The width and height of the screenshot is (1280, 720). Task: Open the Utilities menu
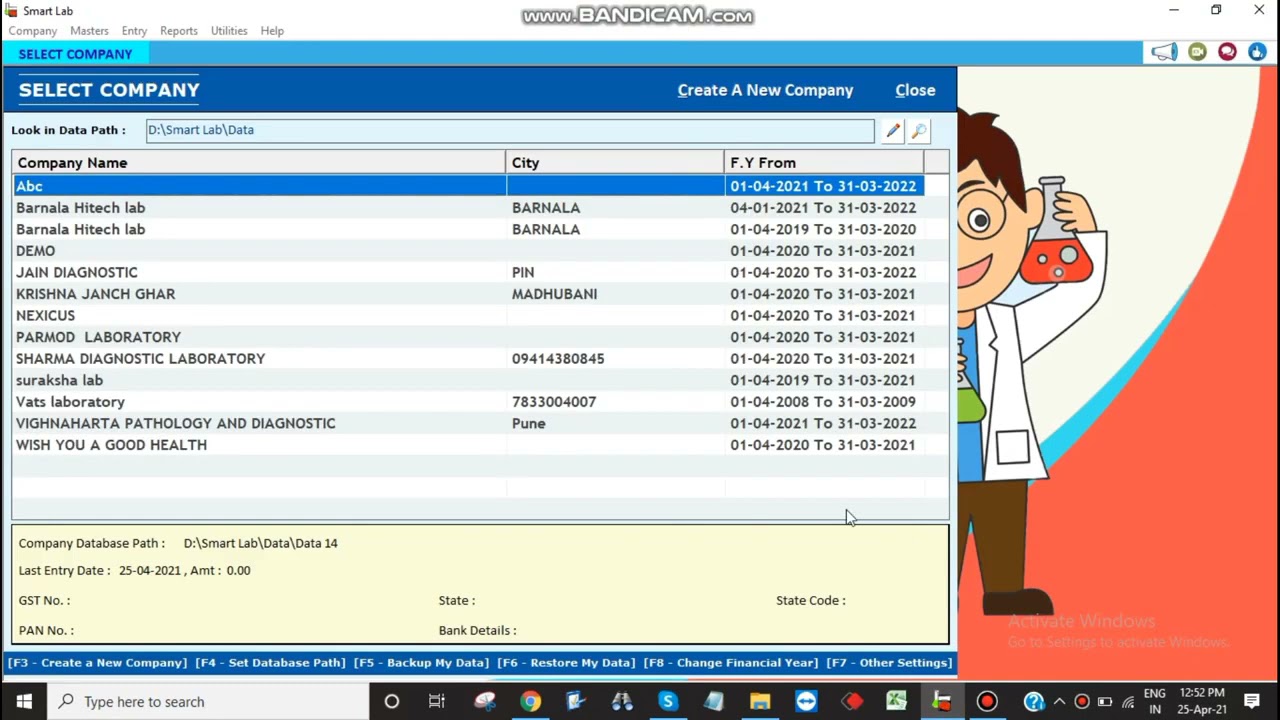[229, 31]
